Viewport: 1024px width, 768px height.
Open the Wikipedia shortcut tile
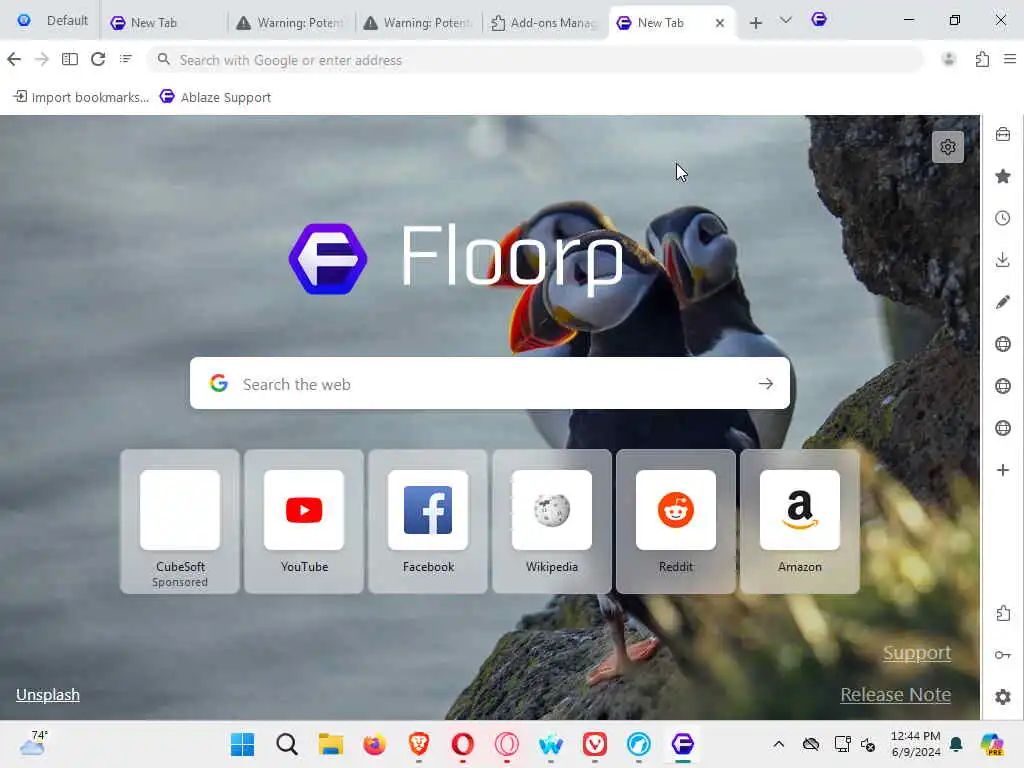[x=552, y=521]
